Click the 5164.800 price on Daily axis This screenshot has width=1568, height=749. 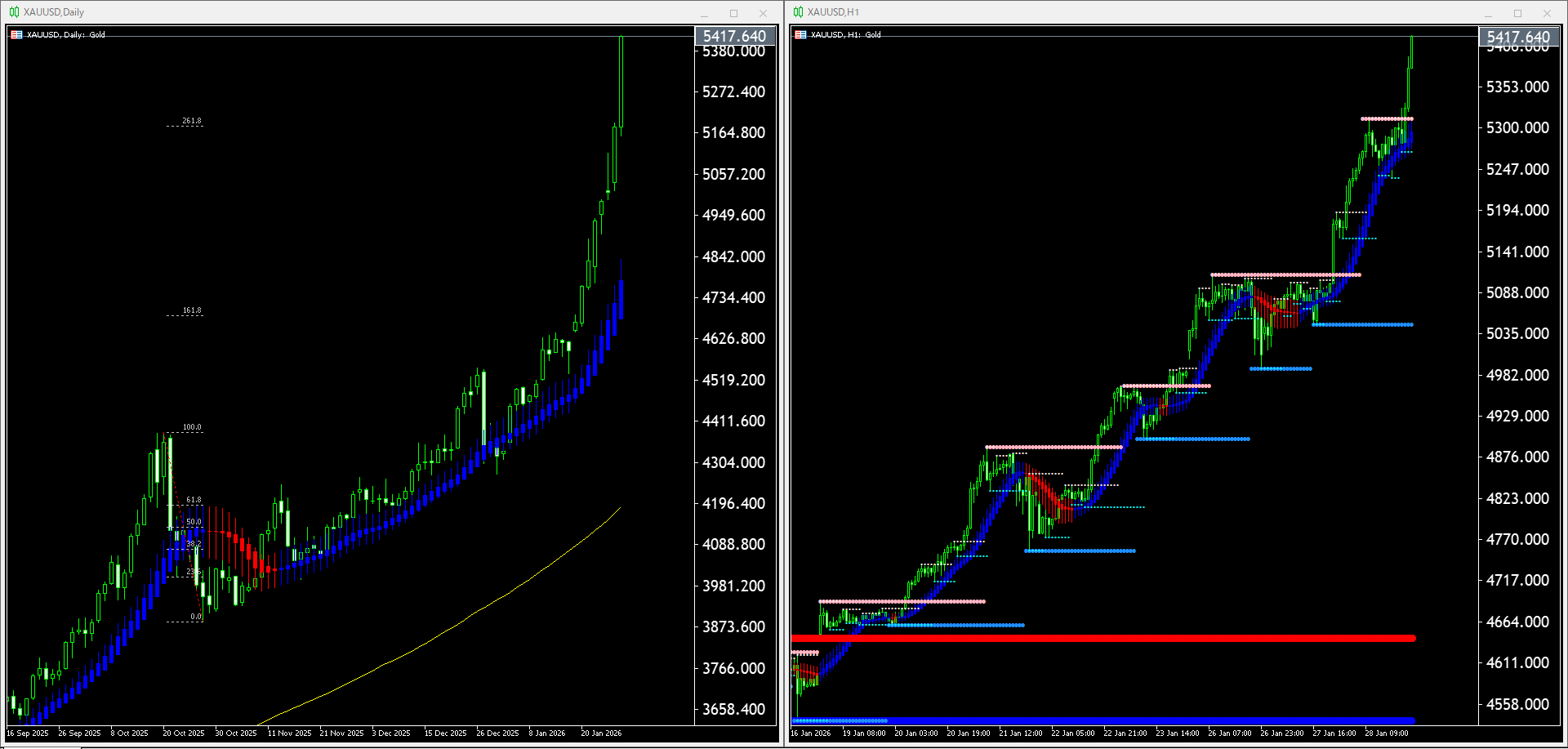coord(734,133)
